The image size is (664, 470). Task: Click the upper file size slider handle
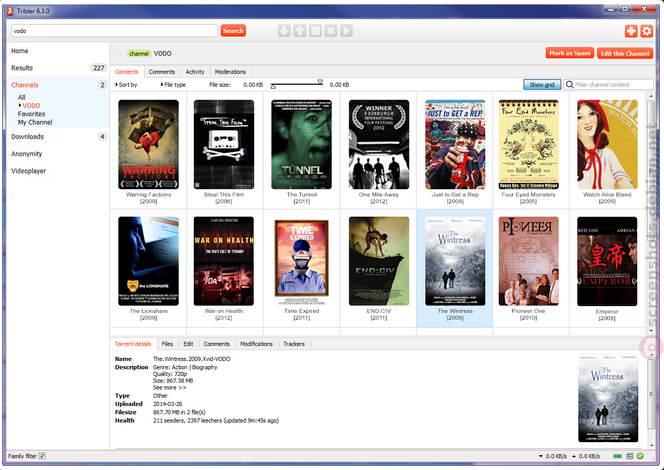(x=321, y=82)
